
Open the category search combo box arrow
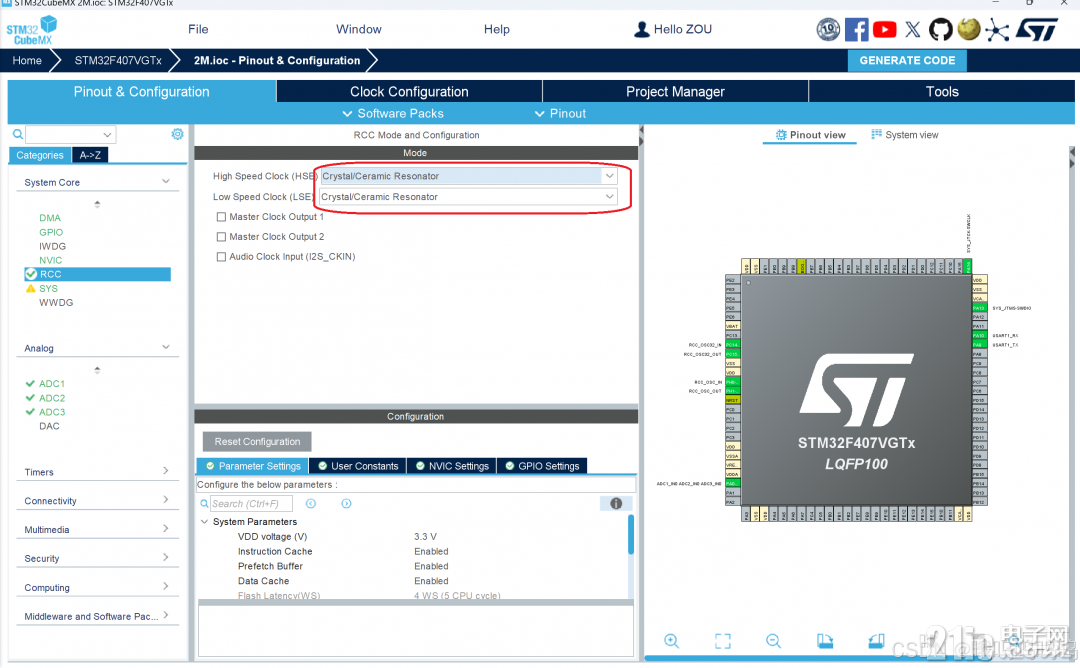coord(107,134)
